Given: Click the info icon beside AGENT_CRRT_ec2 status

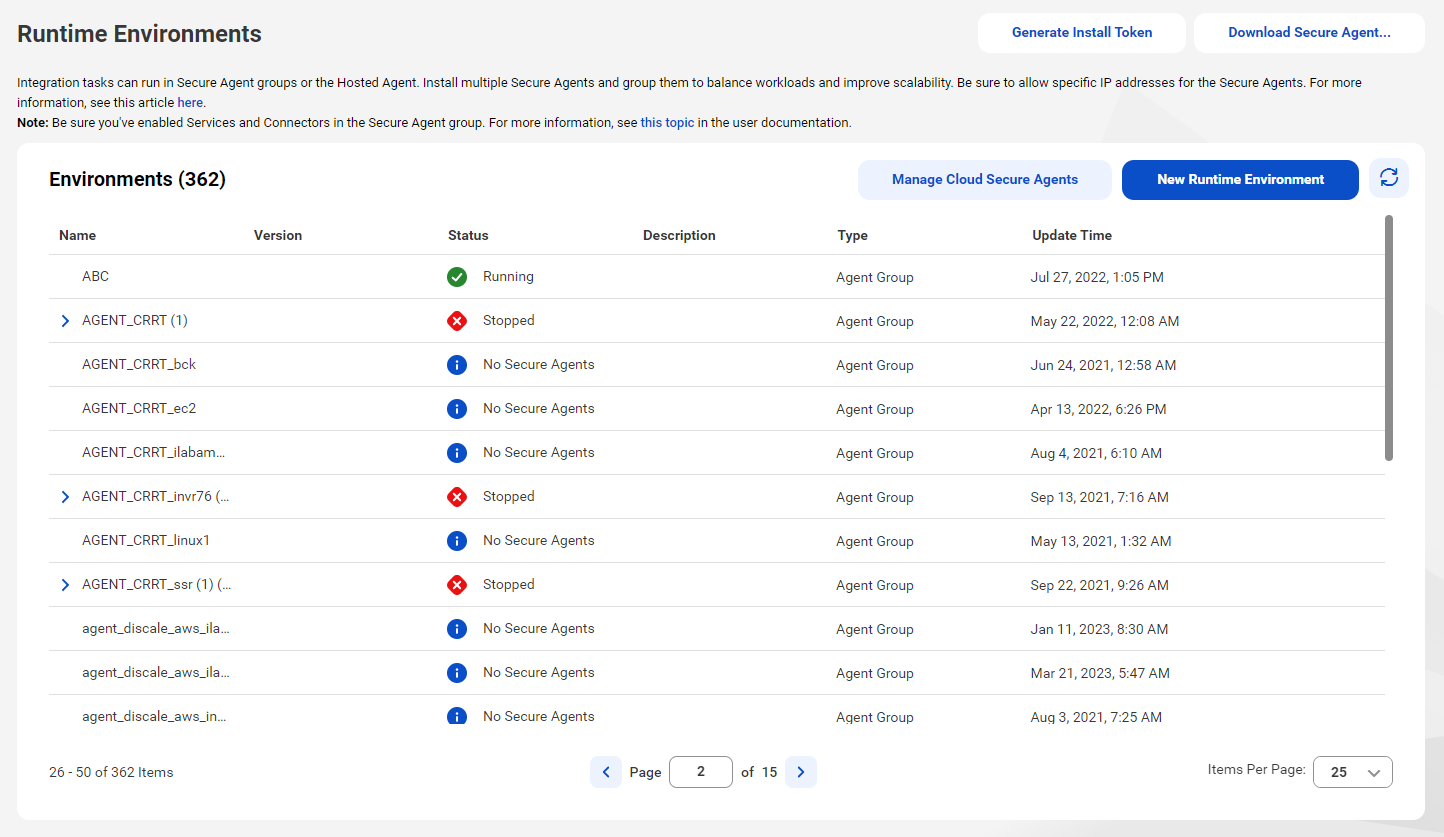Looking at the screenshot, I should (x=457, y=409).
